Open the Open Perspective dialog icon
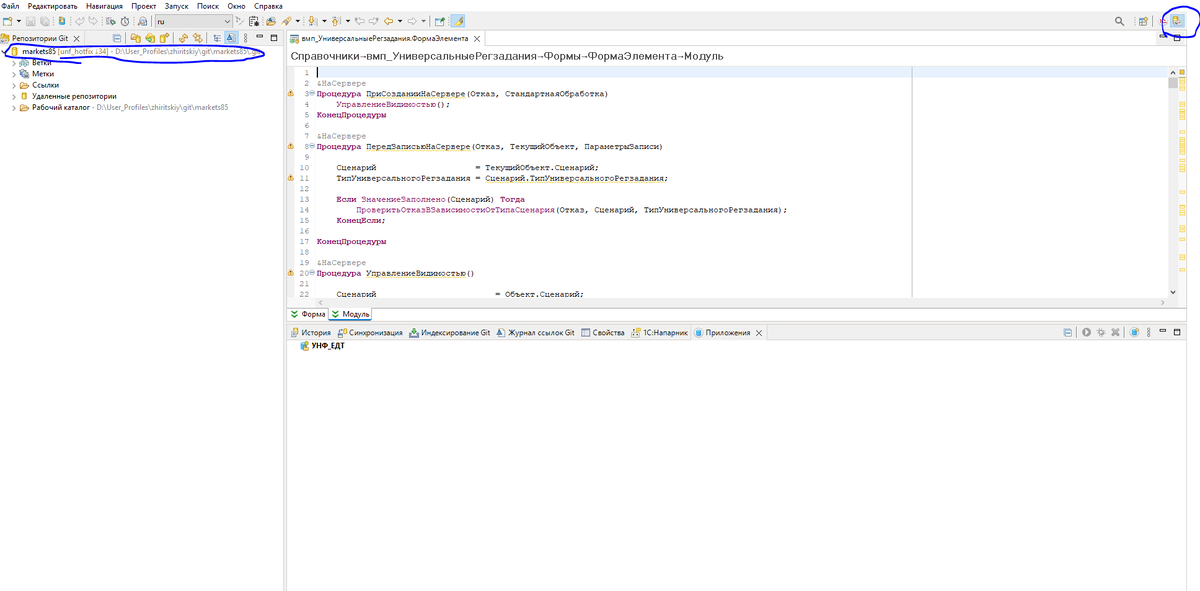Screen dimensions: 1200x591 [1143, 21]
